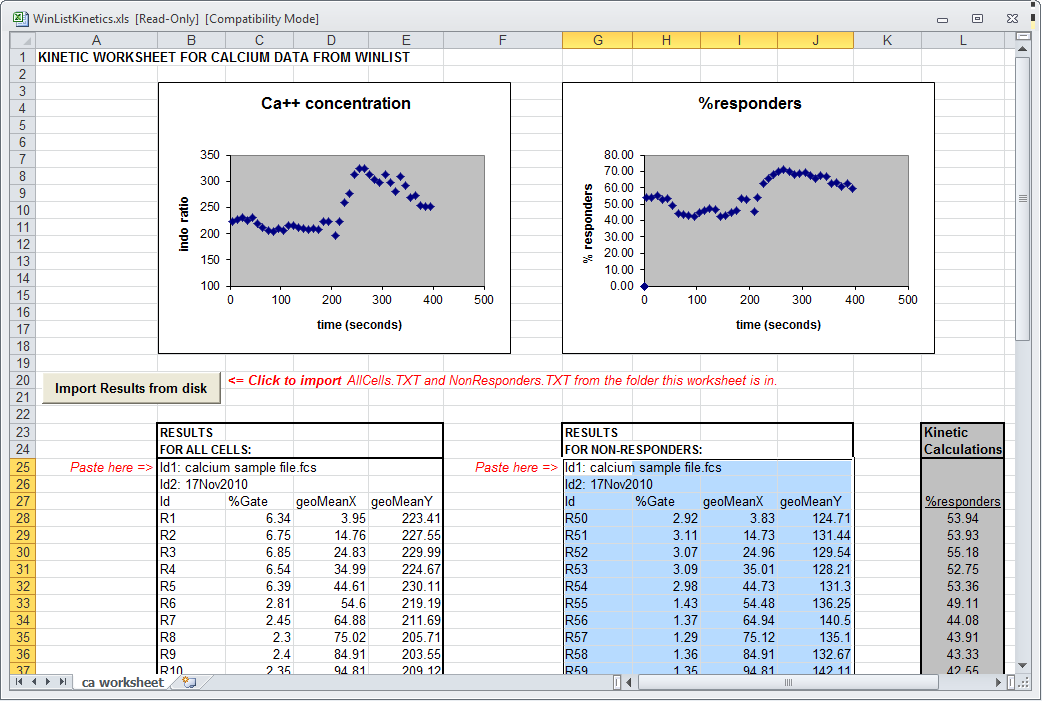Screen dimensions: 1042x701
Task: Restore down the workbook window
Action: 977,18
